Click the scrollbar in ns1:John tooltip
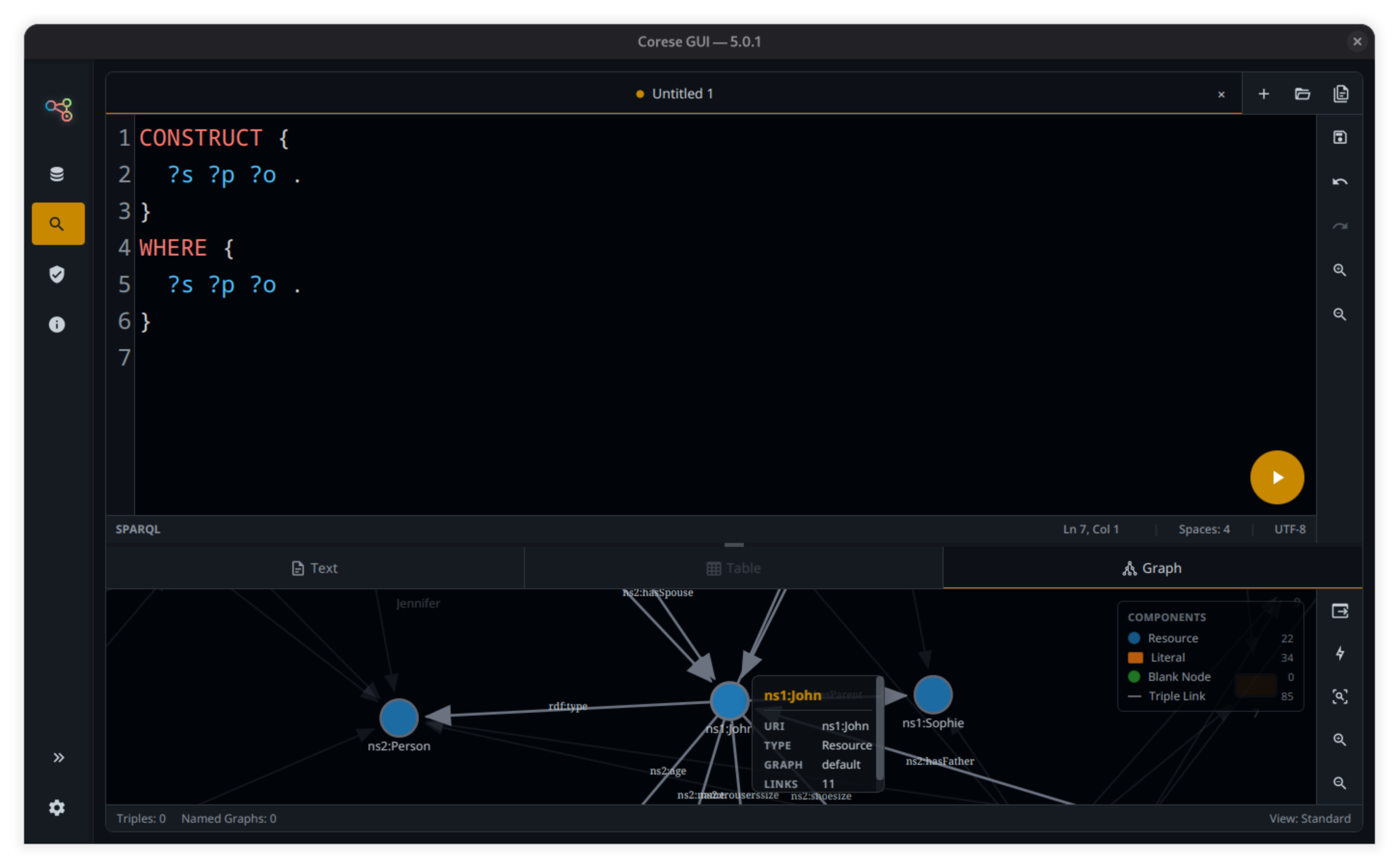 click(x=879, y=729)
